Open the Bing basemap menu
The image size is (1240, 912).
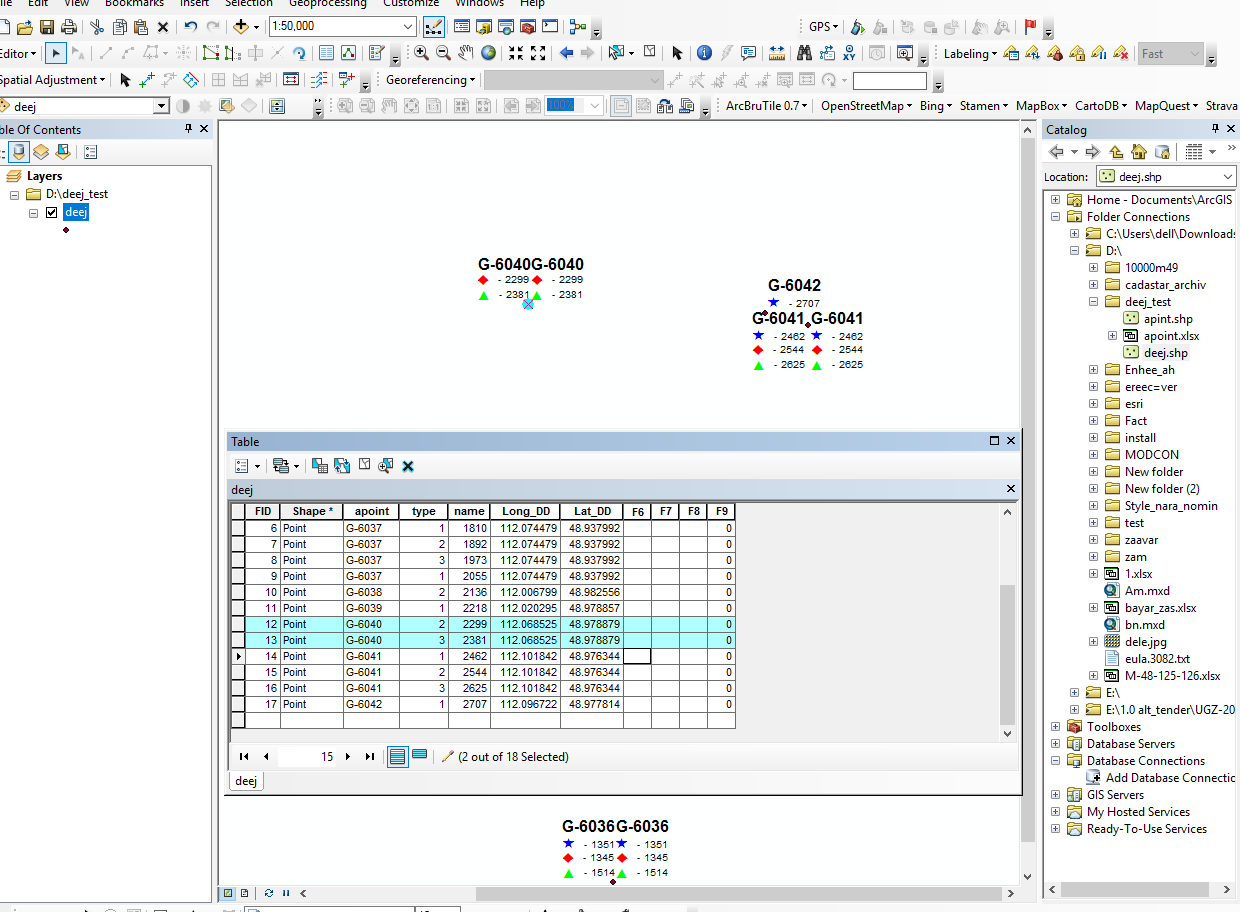click(x=936, y=105)
